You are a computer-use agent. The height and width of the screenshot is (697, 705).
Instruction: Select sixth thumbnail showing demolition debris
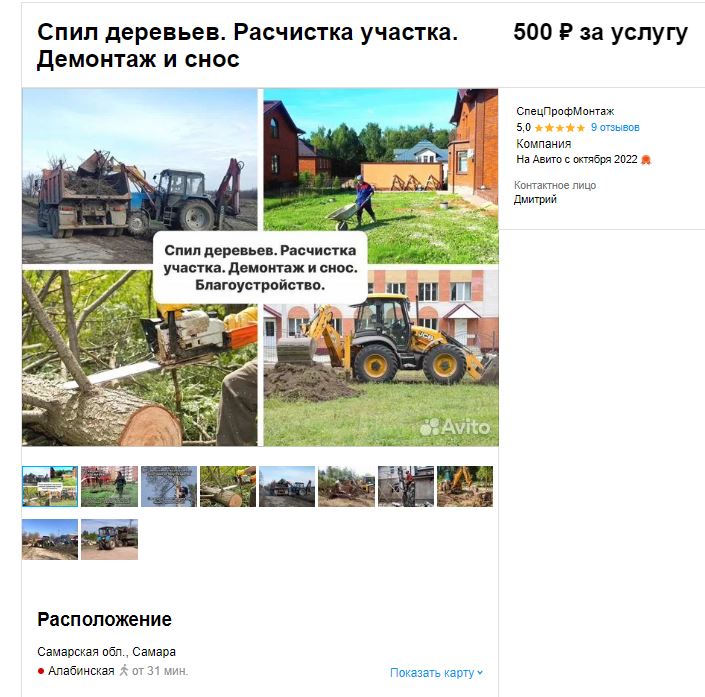point(346,487)
